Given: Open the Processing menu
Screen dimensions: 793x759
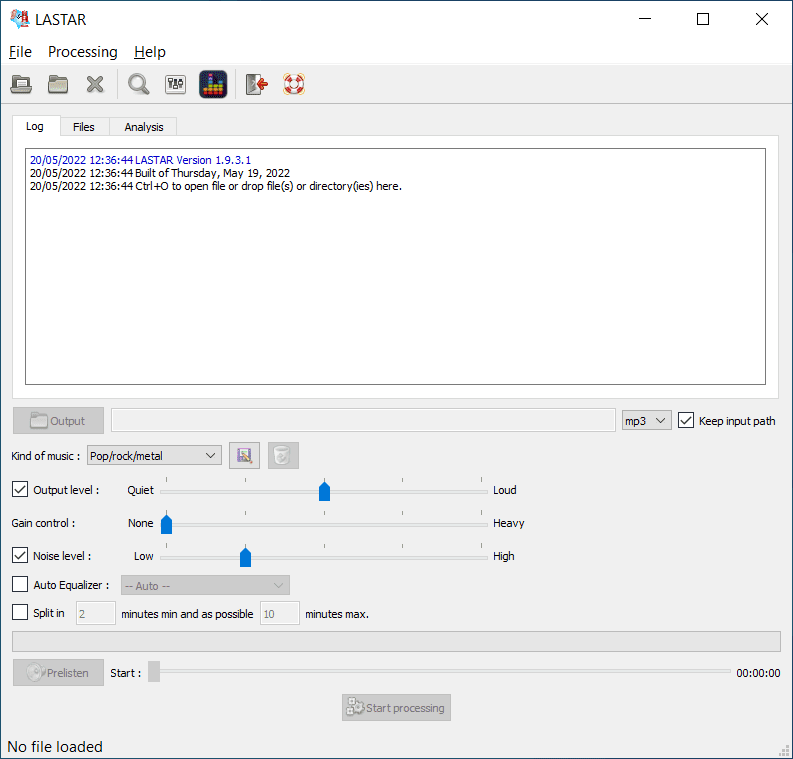Looking at the screenshot, I should click(82, 52).
